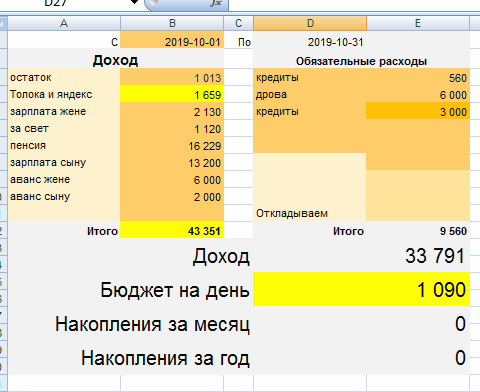Select the expense value 560
Viewport: 480px width, 392px height.
[x=418, y=77]
